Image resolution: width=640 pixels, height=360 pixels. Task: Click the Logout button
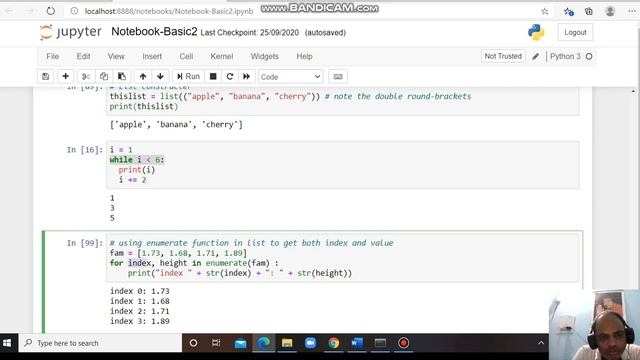pyautogui.click(x=575, y=32)
